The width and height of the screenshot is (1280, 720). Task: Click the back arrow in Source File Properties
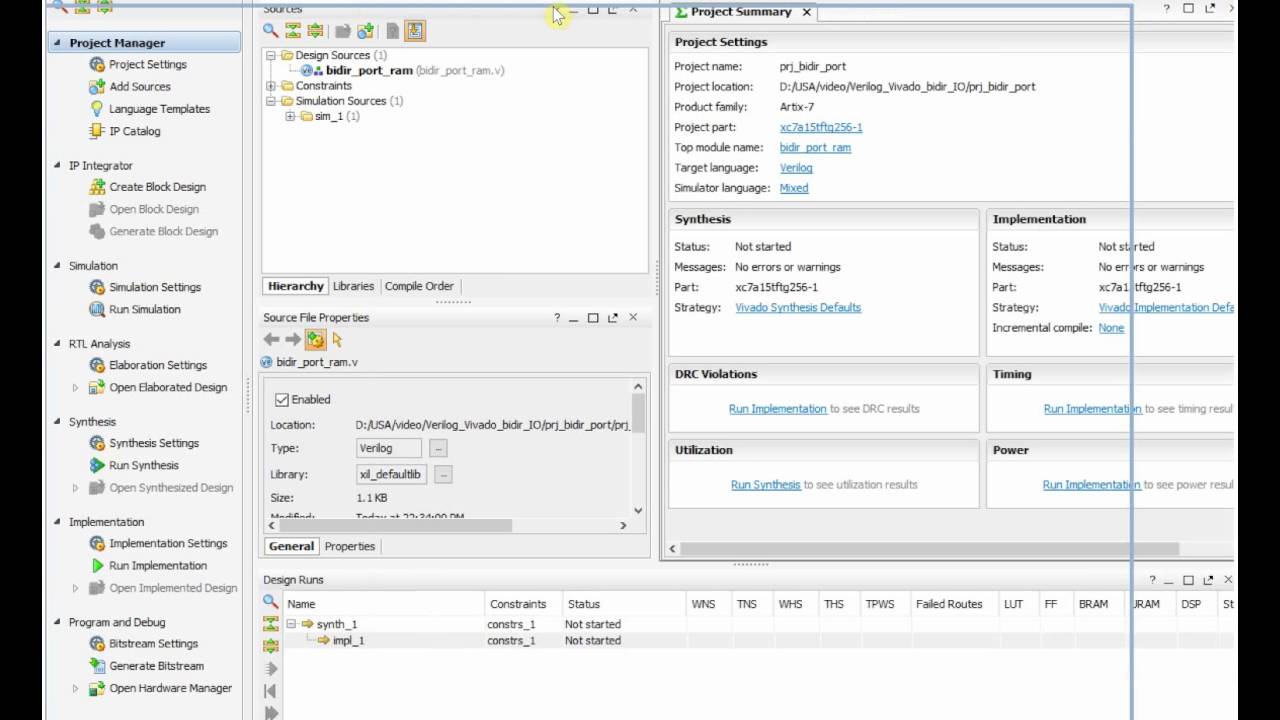click(x=271, y=340)
